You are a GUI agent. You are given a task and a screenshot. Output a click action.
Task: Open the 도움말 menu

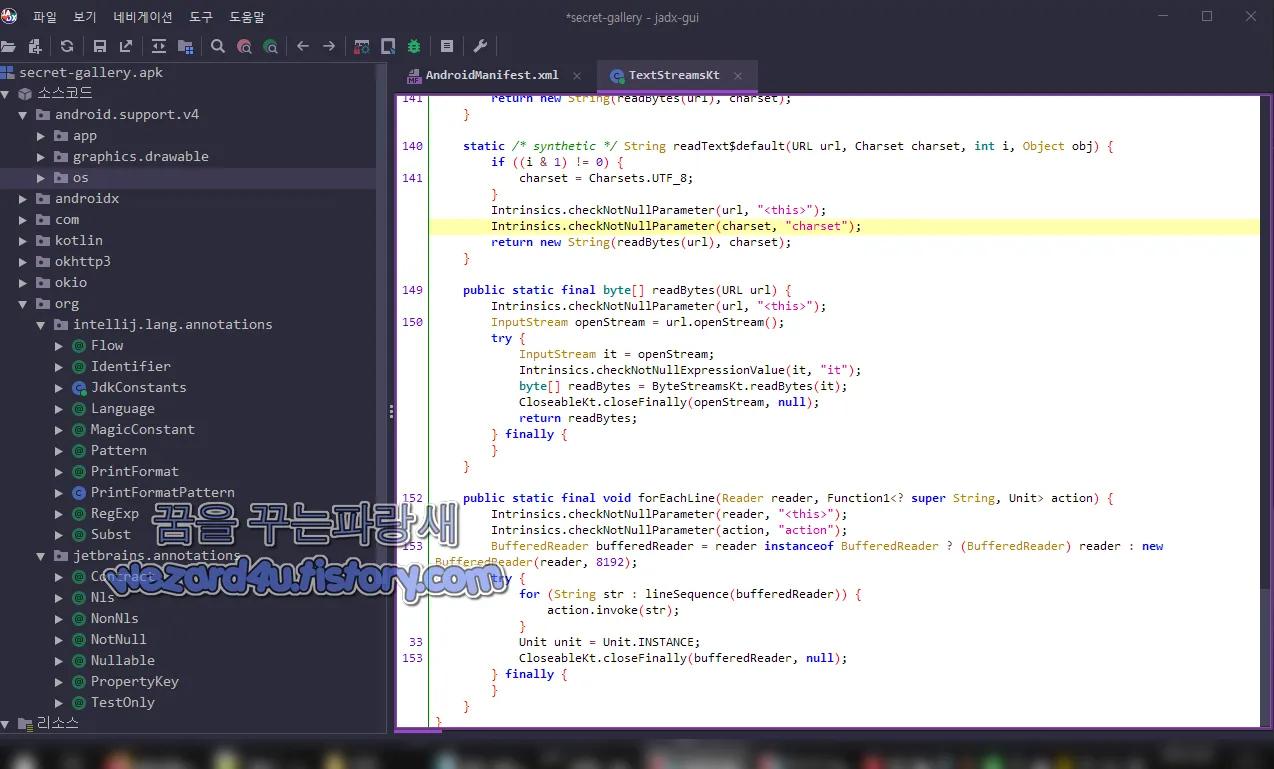tap(247, 17)
